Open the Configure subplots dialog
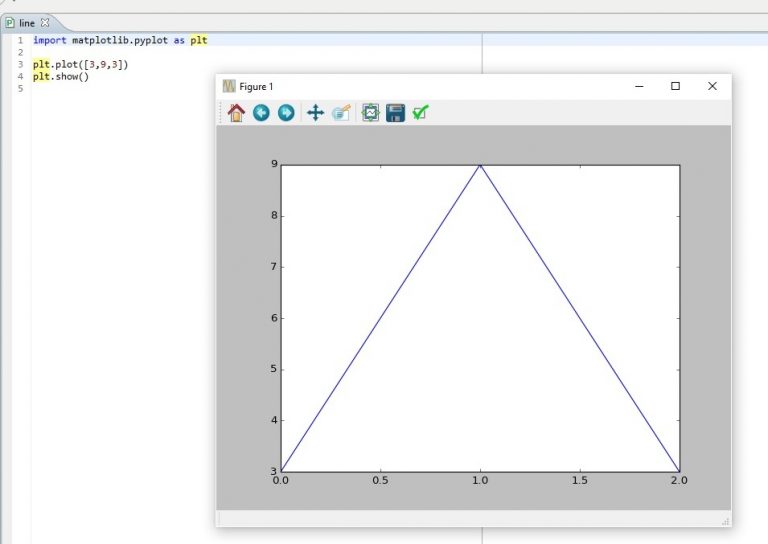This screenshot has width=768, height=544. click(x=370, y=113)
